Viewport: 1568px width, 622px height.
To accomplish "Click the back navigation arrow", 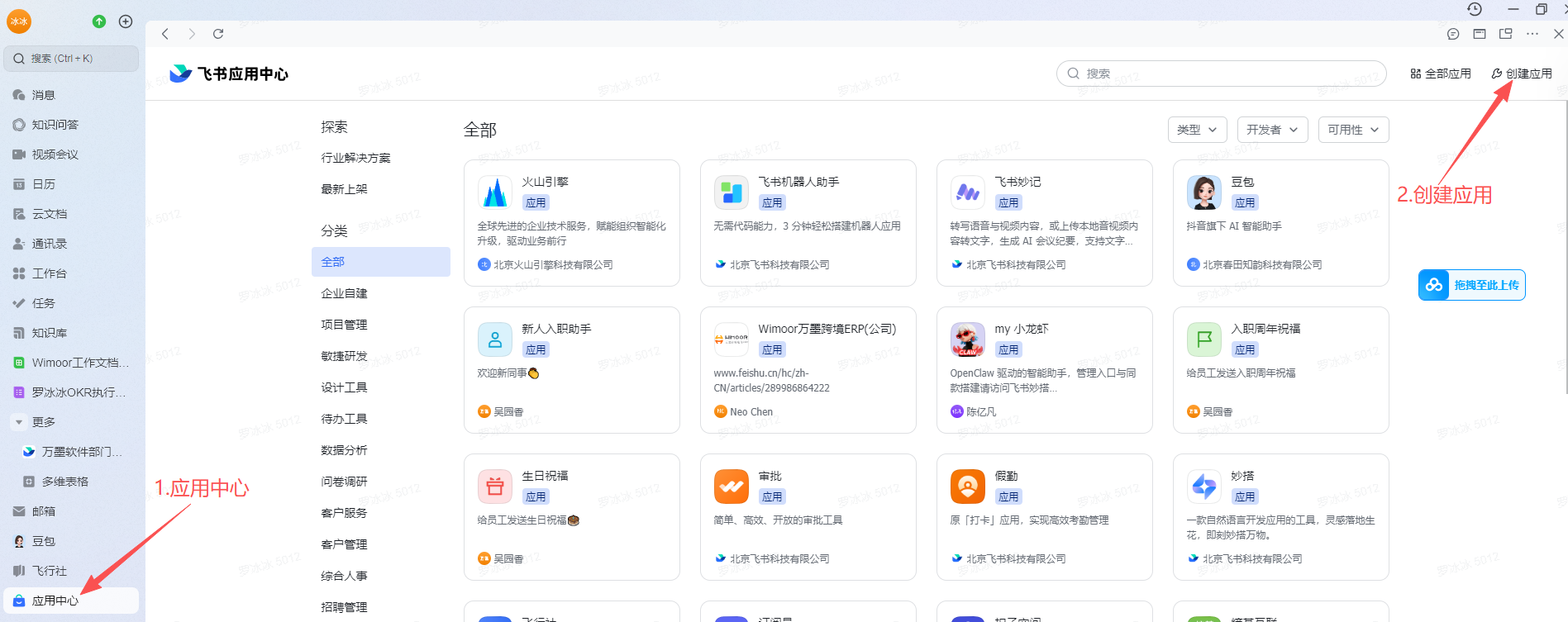I will (165, 34).
